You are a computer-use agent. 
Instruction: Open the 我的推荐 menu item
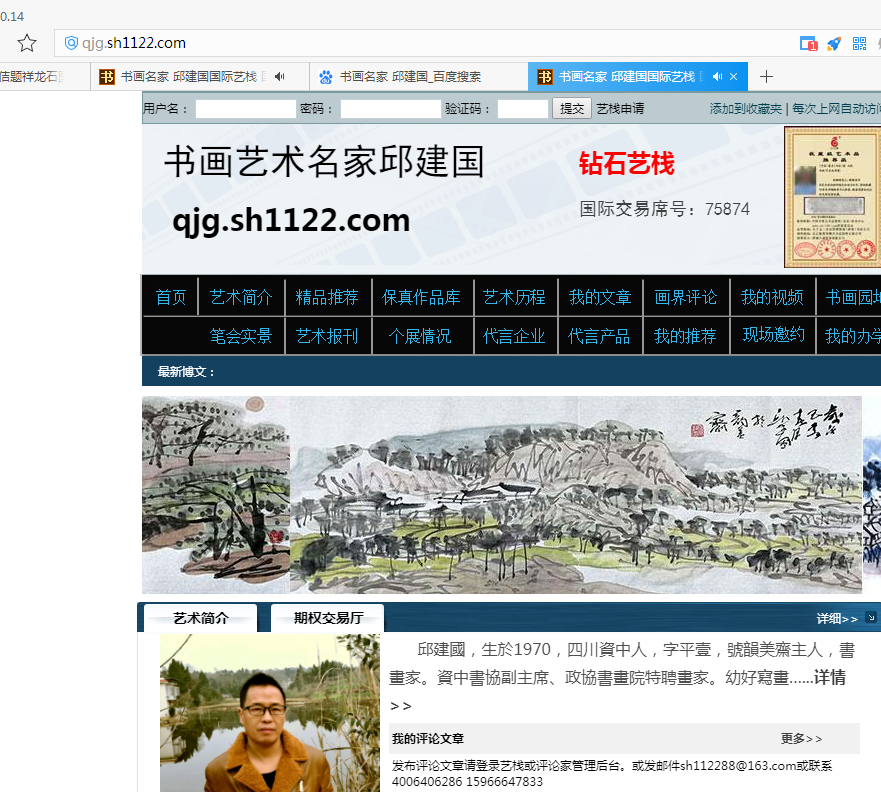tap(685, 336)
